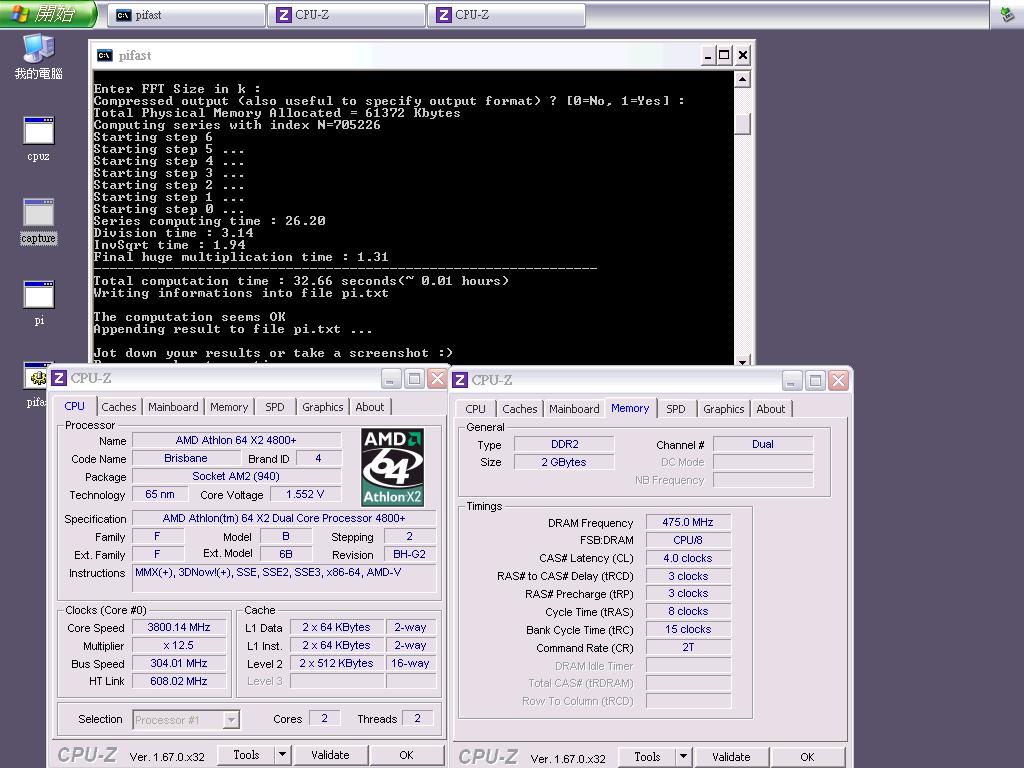Select the capture desktop icon

(39, 221)
